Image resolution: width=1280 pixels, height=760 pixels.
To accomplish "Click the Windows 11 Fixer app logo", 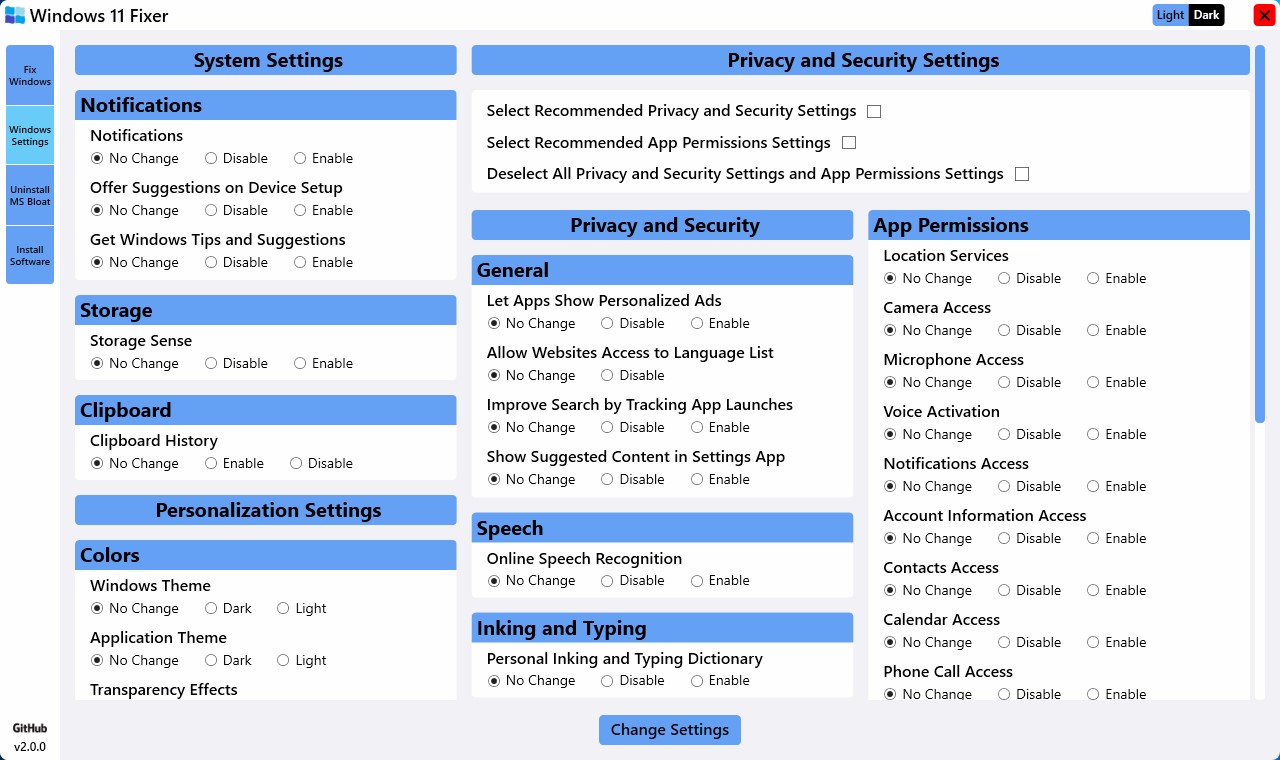I will 14,15.
